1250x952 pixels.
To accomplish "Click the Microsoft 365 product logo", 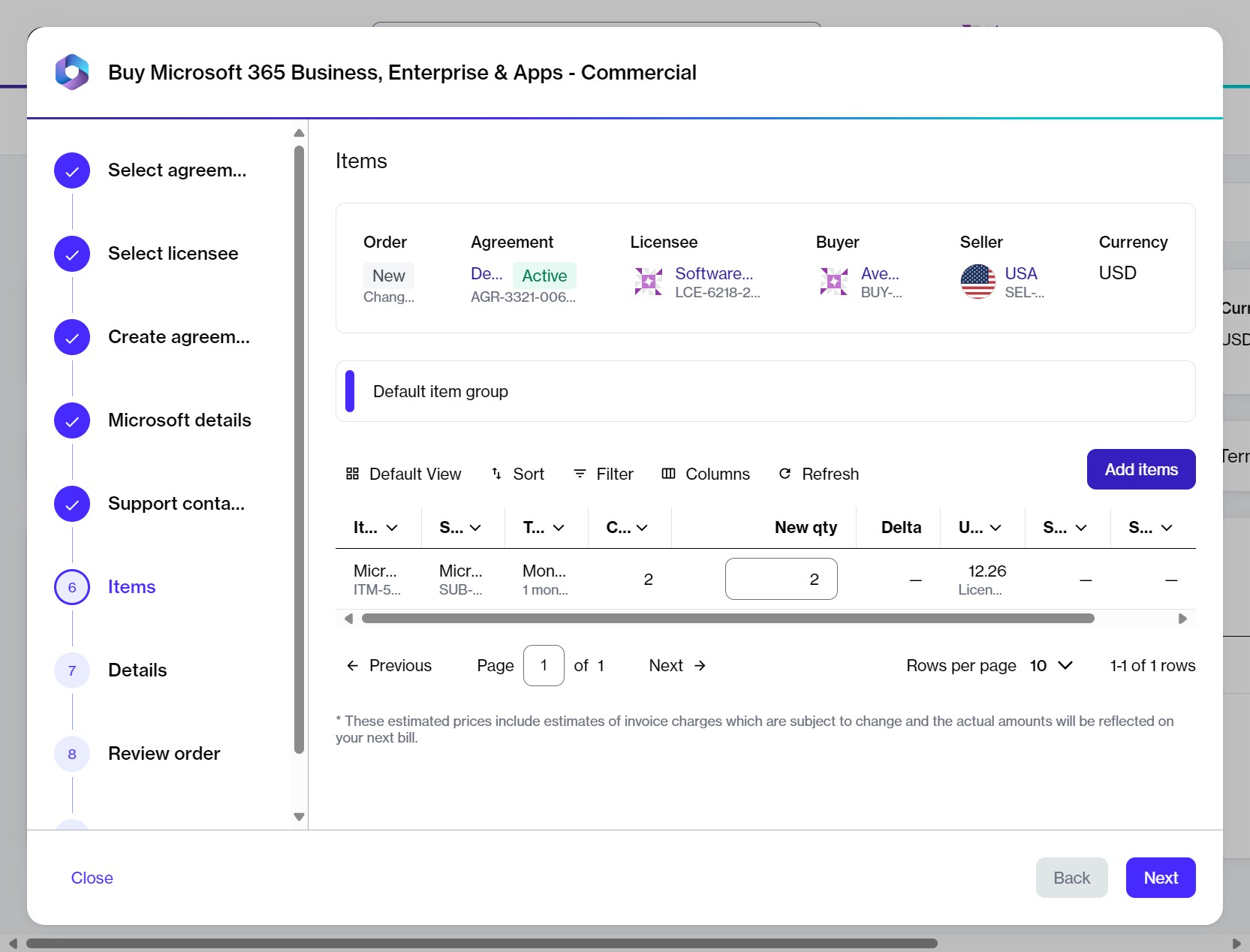I will pos(72,72).
